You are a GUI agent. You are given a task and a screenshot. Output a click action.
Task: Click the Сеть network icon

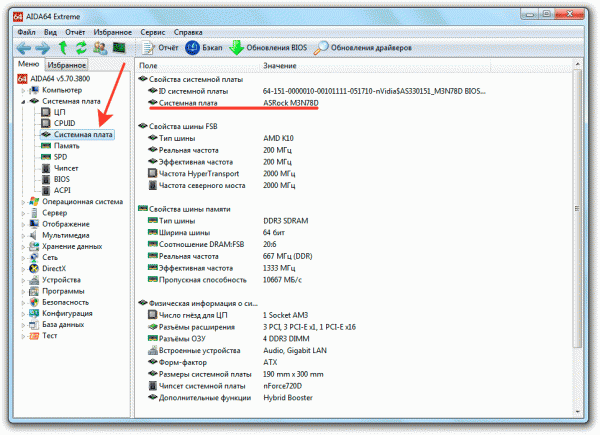tap(34, 257)
